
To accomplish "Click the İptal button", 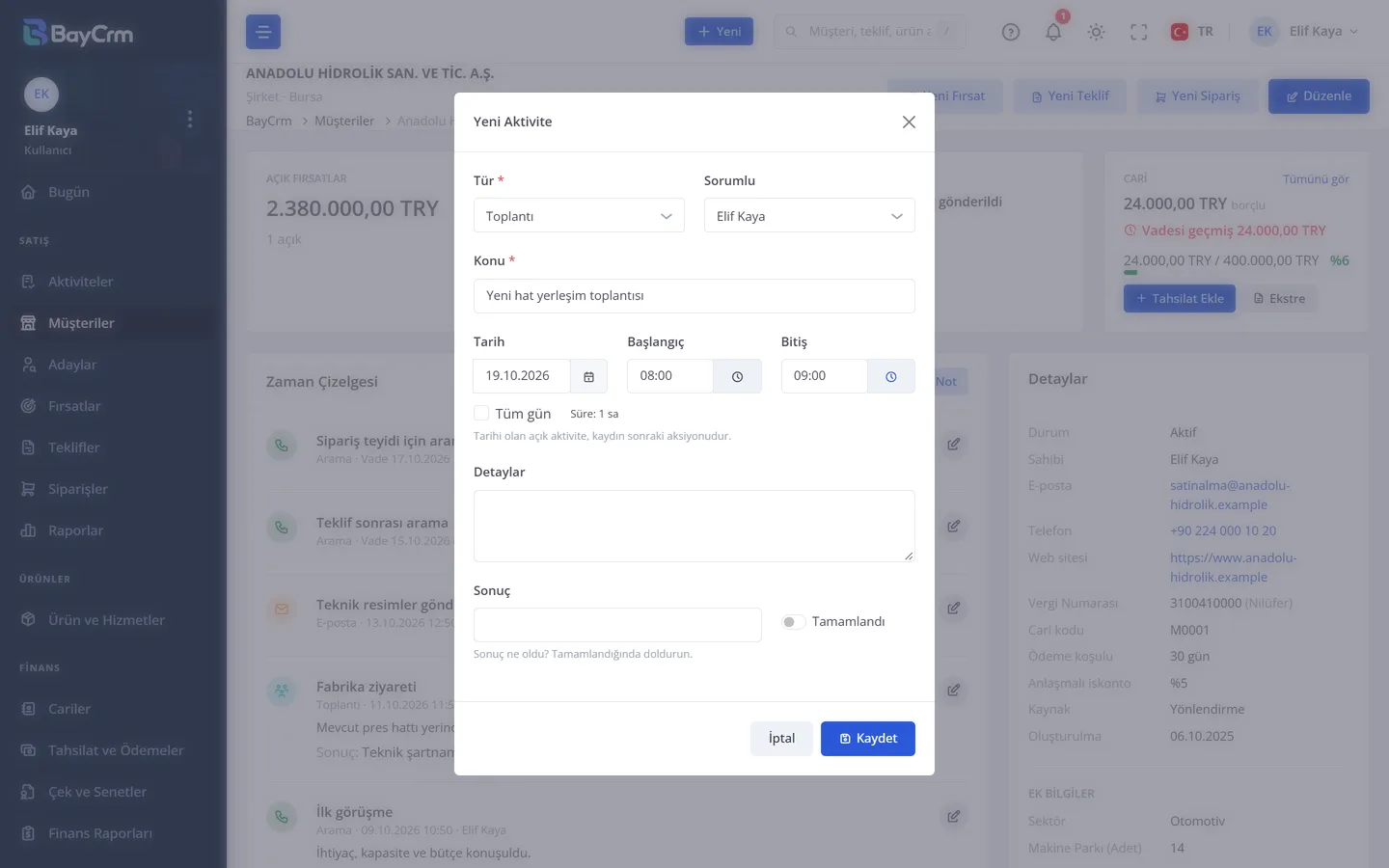I will [x=781, y=739].
